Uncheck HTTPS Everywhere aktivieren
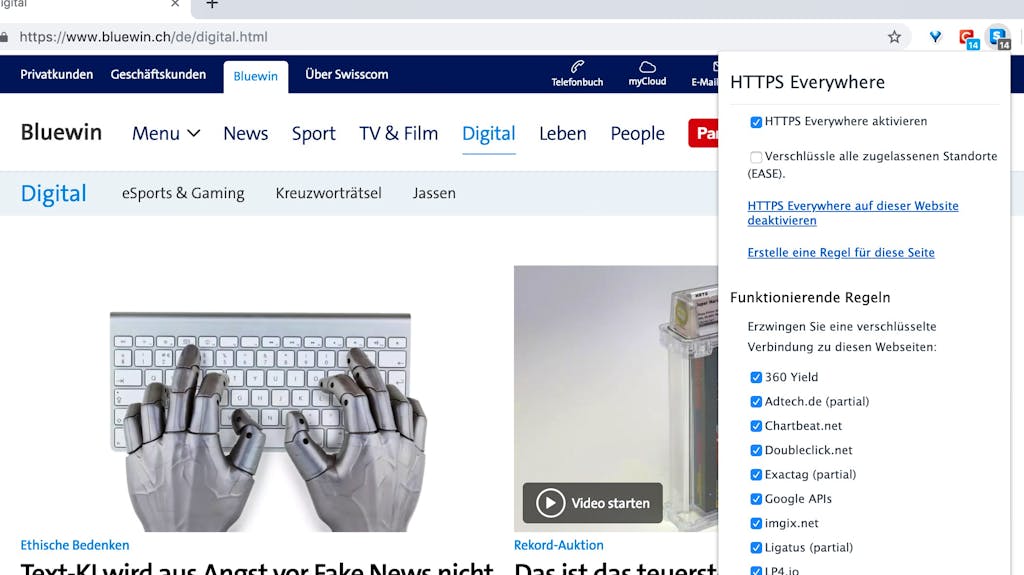This screenshot has height=575, width=1024. coord(756,122)
